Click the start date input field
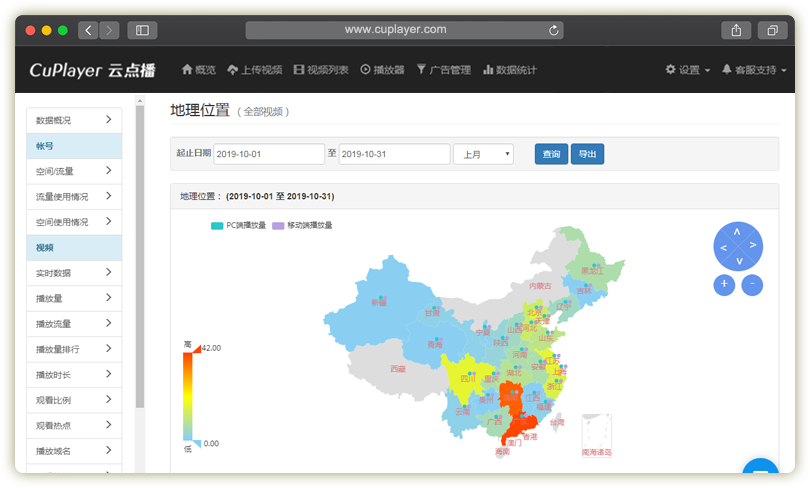Screen dimensions: 810x488 point(269,154)
